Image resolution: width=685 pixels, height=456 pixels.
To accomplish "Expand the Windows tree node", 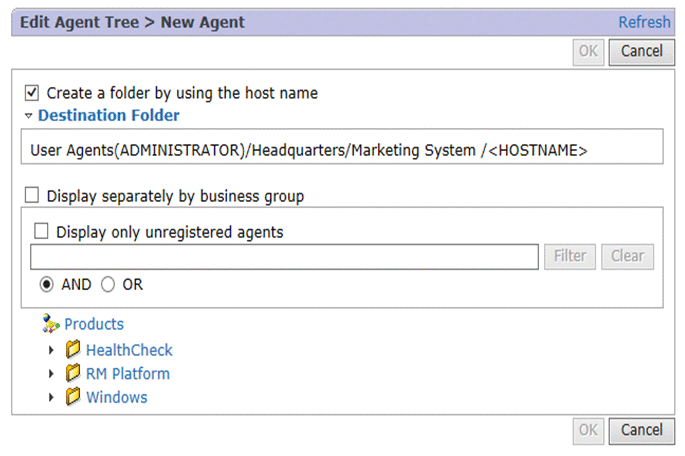I will (x=53, y=398).
